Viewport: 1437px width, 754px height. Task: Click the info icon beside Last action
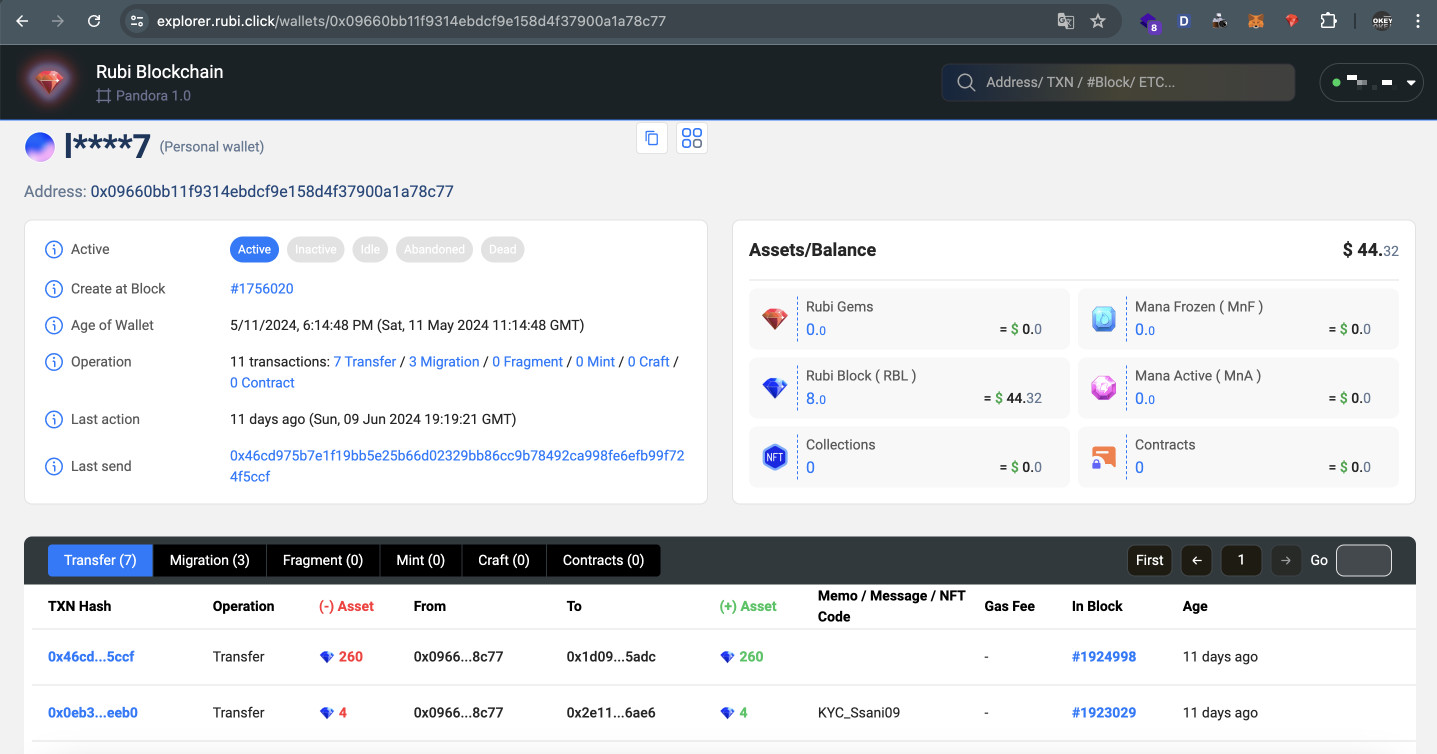(54, 419)
